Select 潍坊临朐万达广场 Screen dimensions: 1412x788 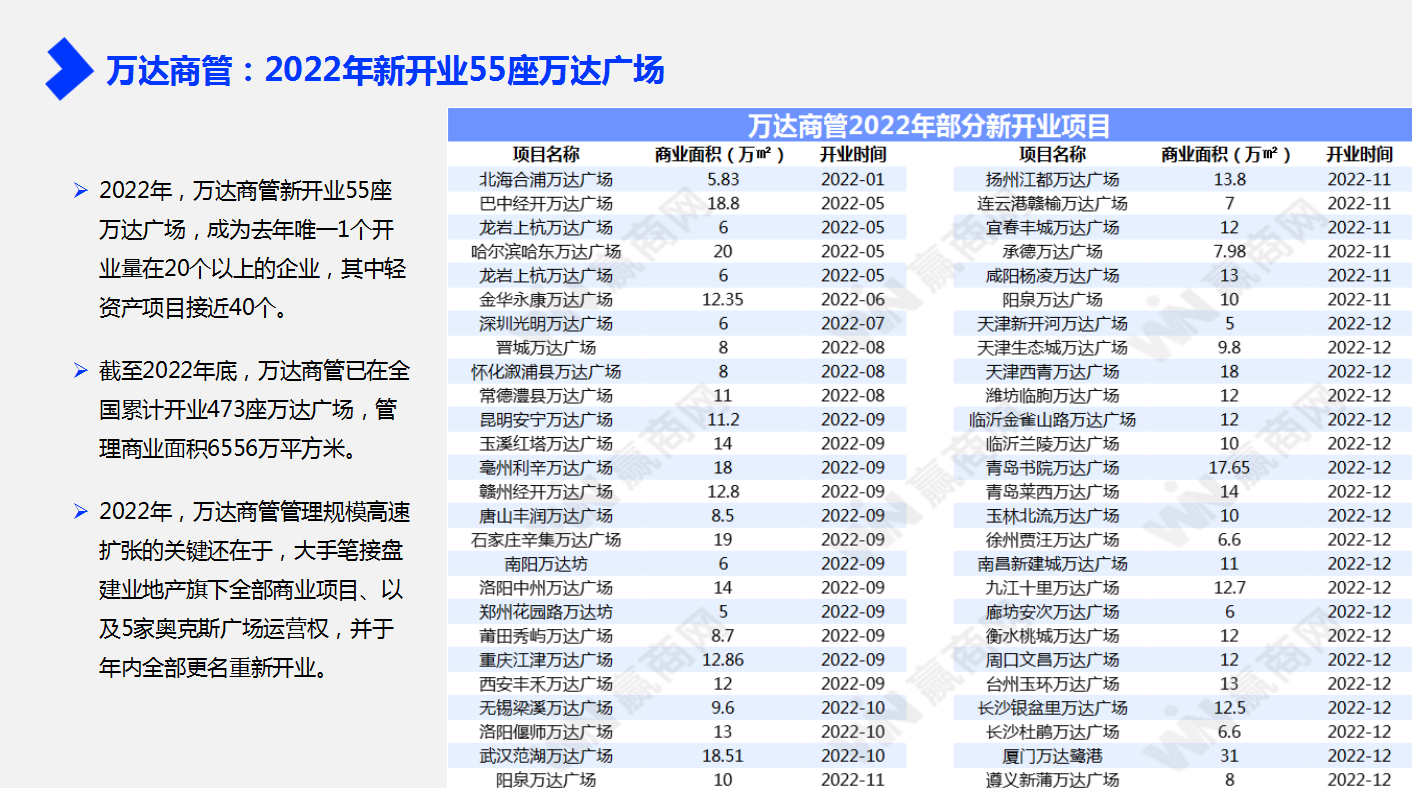(x=1052, y=396)
